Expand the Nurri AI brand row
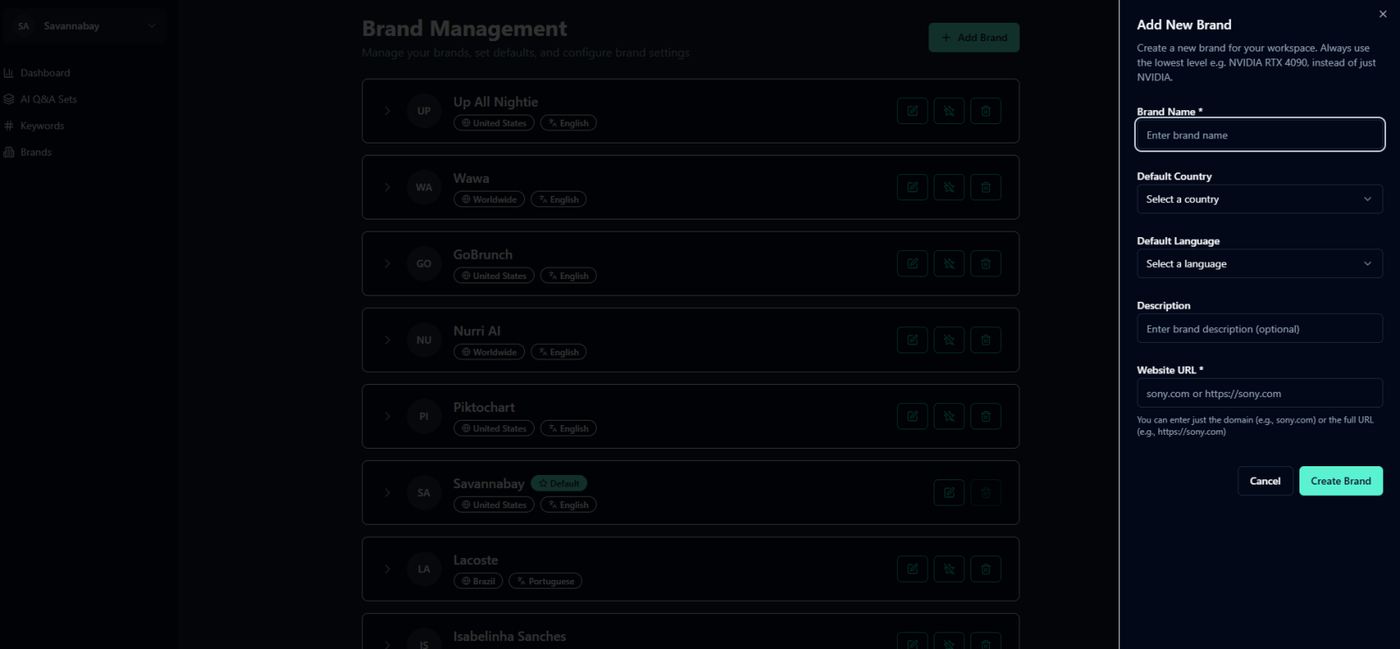 (x=388, y=340)
